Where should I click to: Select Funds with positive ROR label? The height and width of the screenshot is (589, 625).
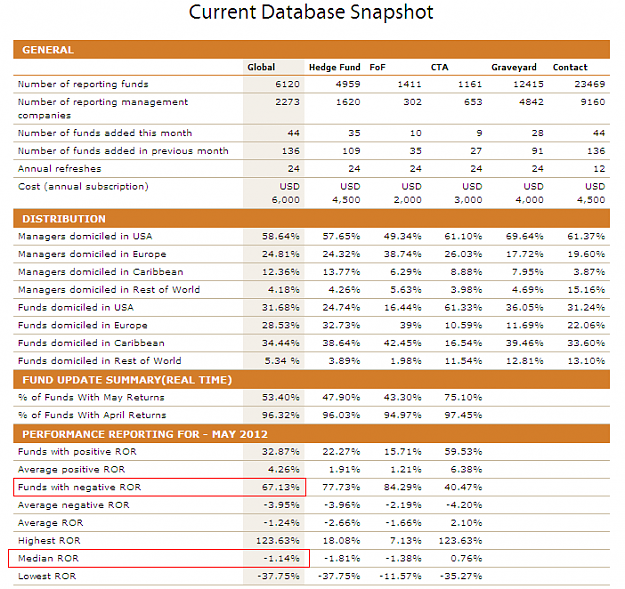77,452
